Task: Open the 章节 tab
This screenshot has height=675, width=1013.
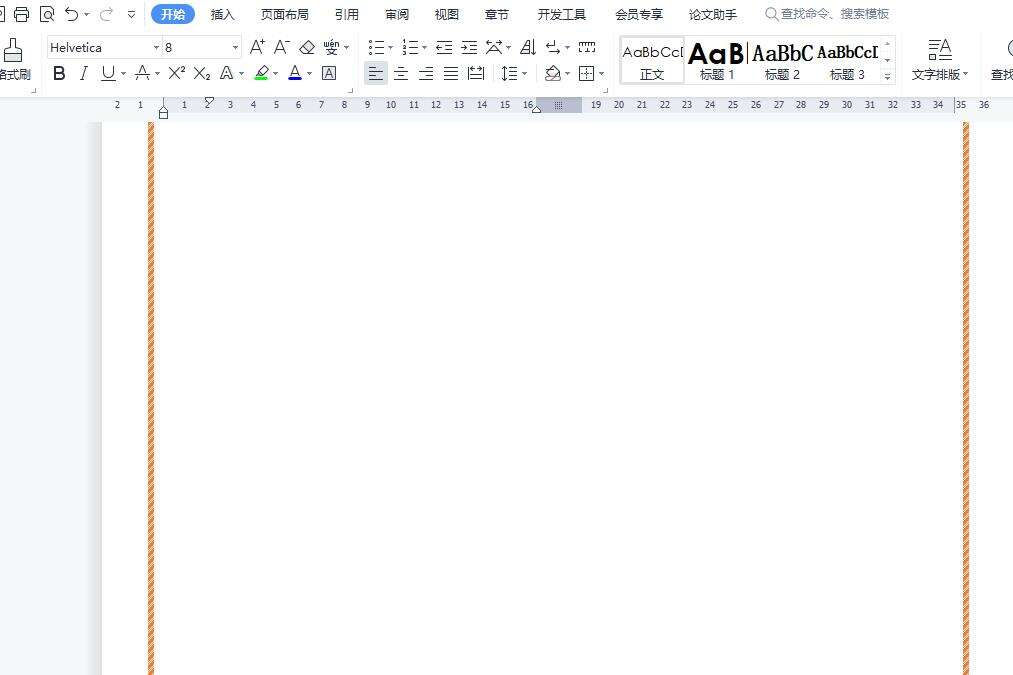Action: coord(496,14)
